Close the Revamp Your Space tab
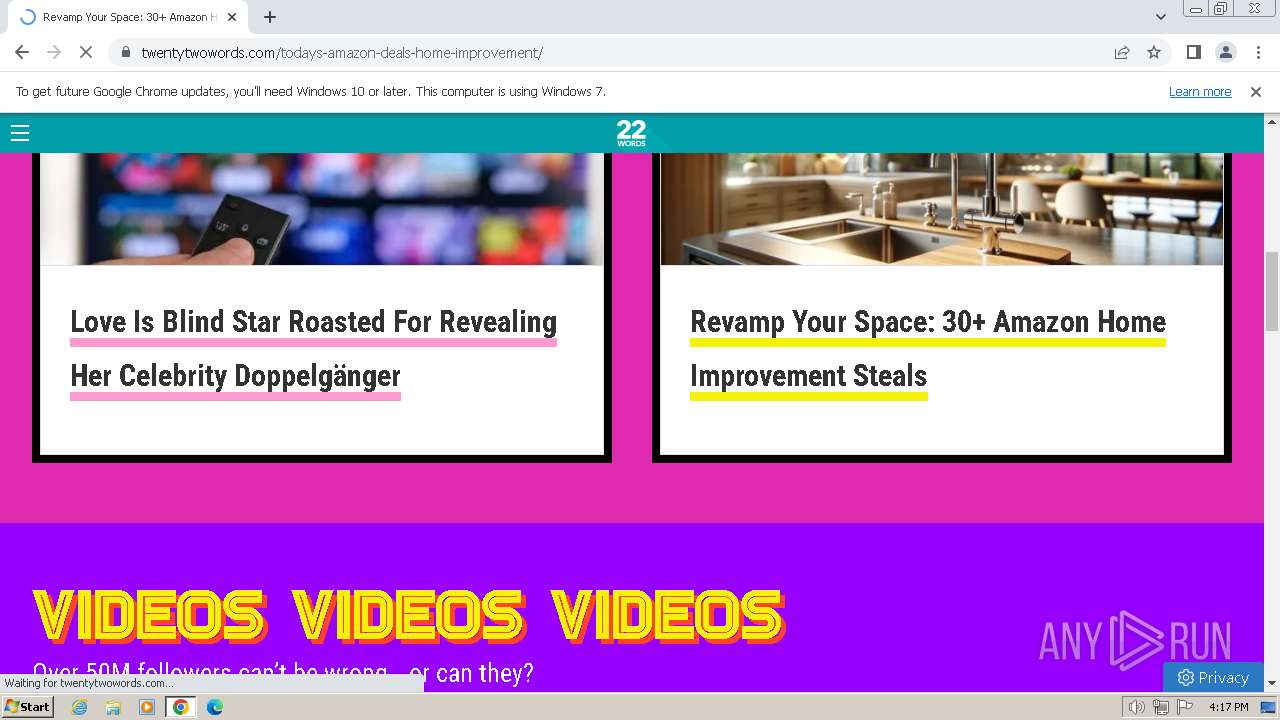Viewport: 1280px width, 720px height. pyautogui.click(x=232, y=17)
